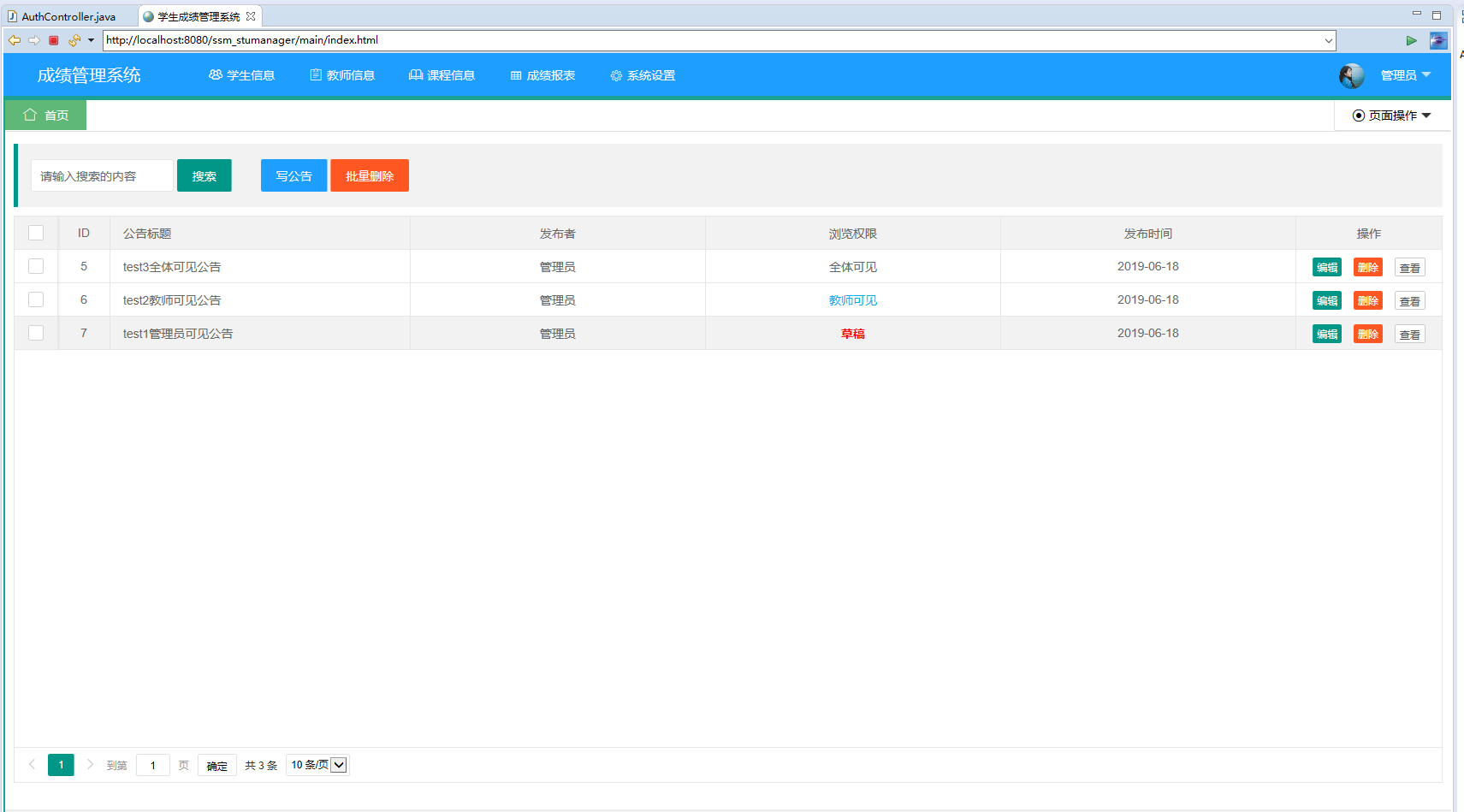Click the 管理员 user avatar picture
Viewport: 1464px width, 812px height.
click(1351, 75)
